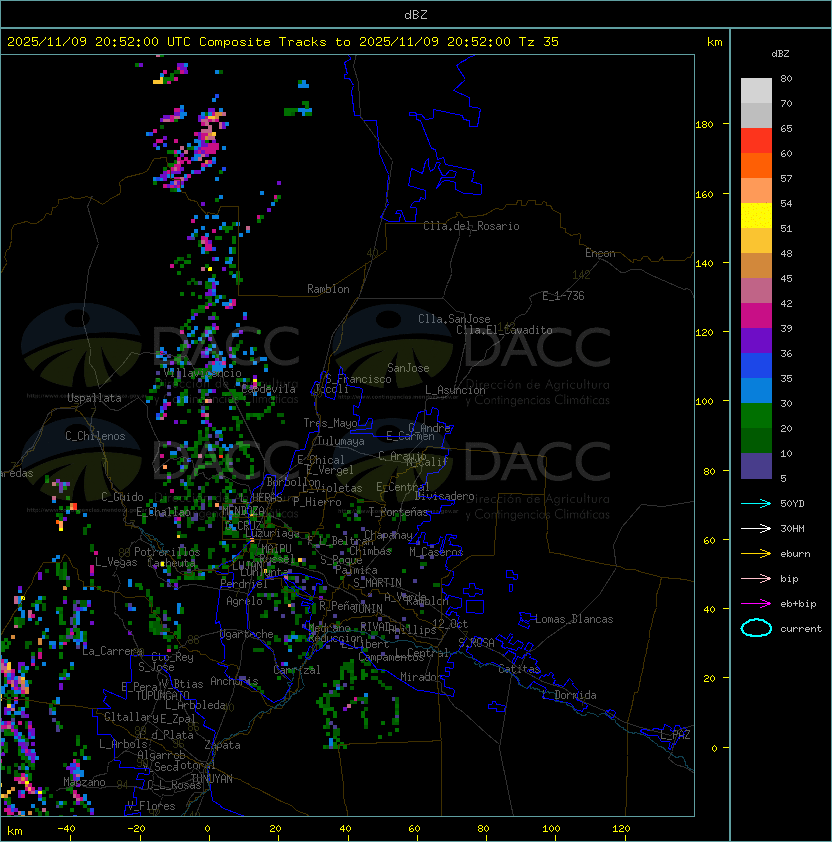Image resolution: width=832 pixels, height=842 pixels.
Task: Click the 'km' label at bottom left
Action: point(15,831)
